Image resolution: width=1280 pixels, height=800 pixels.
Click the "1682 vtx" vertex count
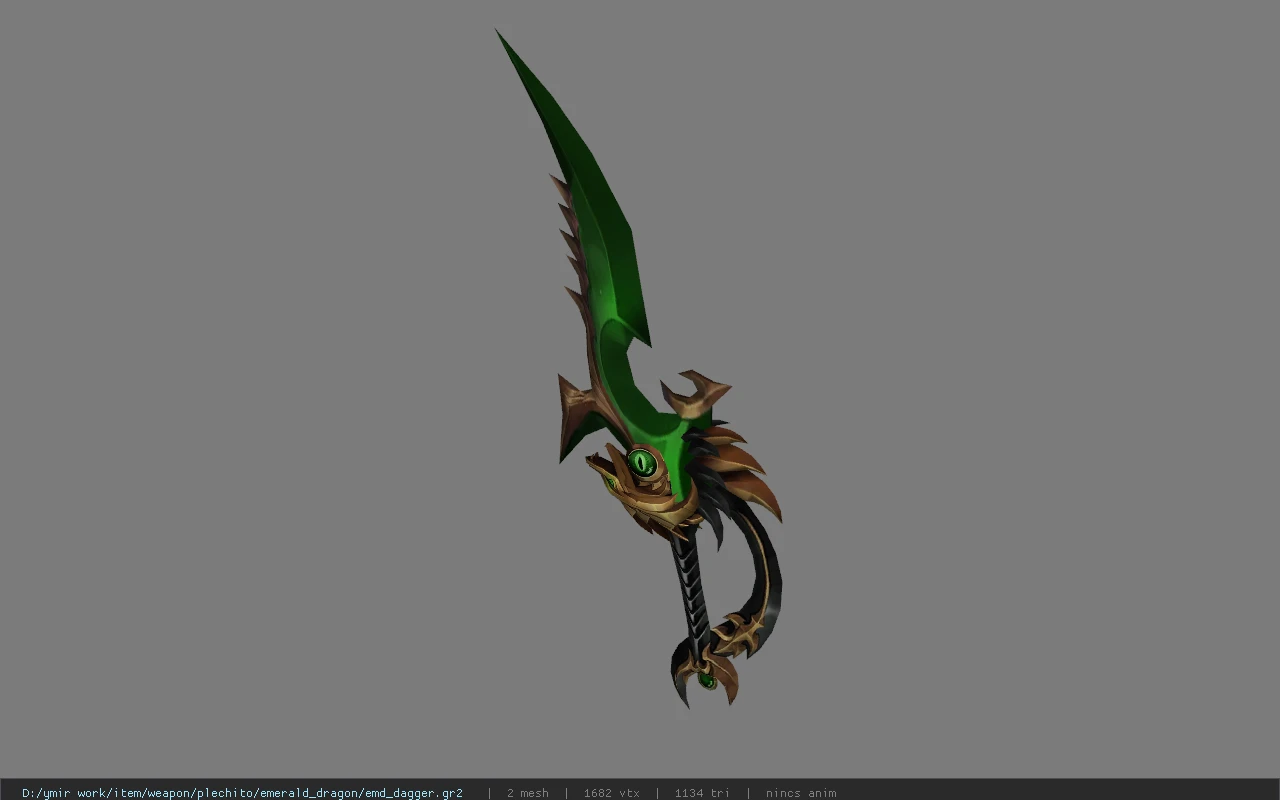click(611, 793)
